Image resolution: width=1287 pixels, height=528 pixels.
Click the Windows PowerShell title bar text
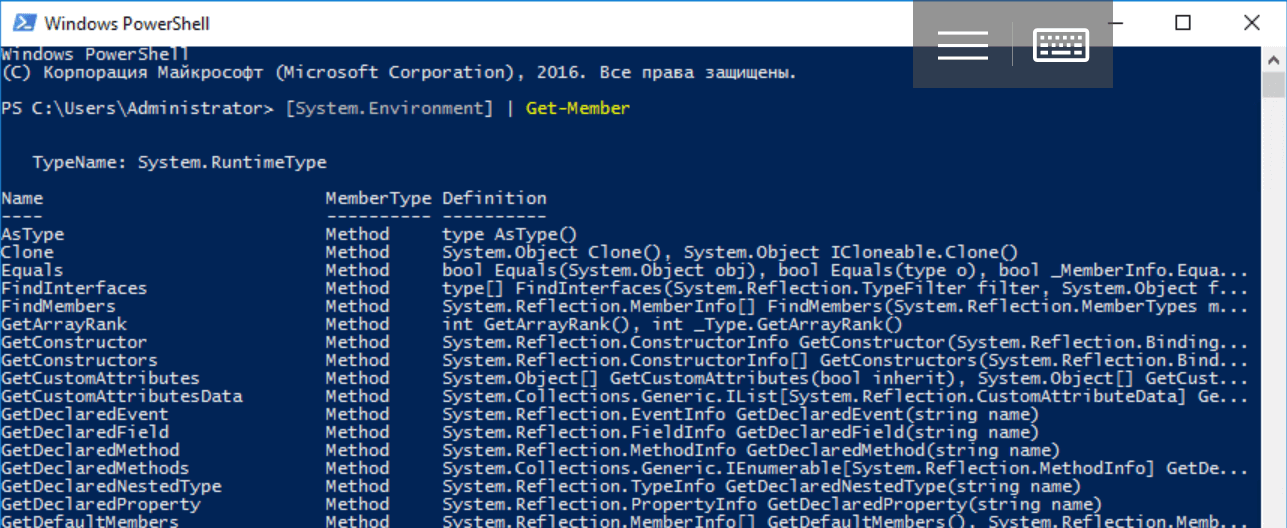click(127, 23)
